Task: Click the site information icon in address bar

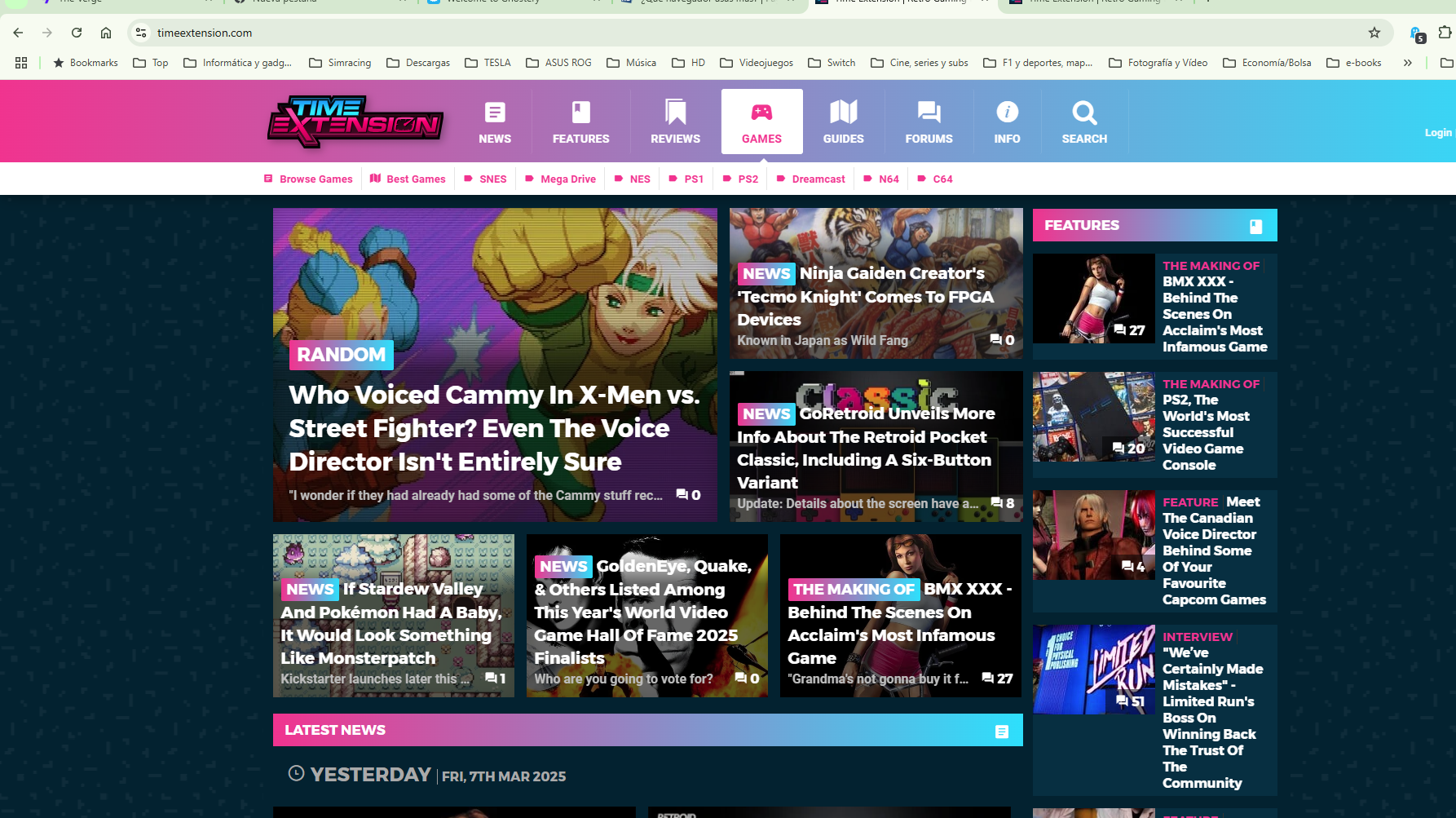Action: [x=141, y=33]
